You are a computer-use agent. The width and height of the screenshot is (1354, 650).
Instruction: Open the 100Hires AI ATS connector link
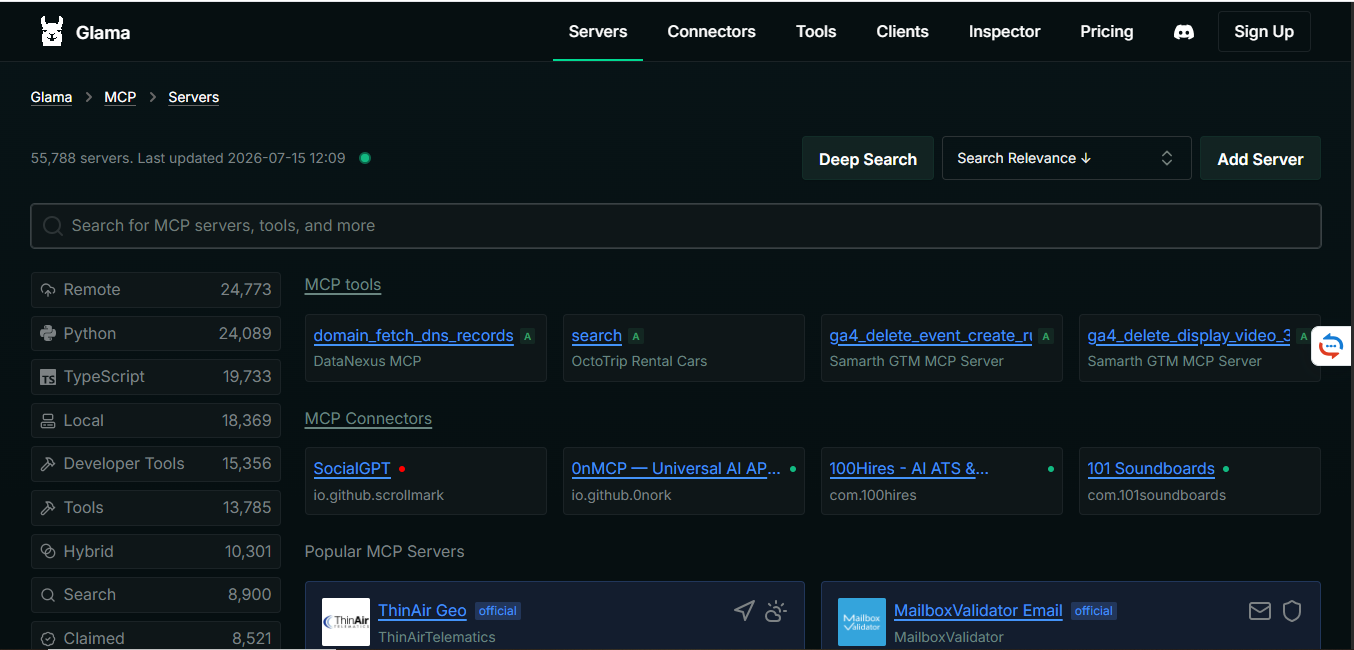tap(909, 468)
